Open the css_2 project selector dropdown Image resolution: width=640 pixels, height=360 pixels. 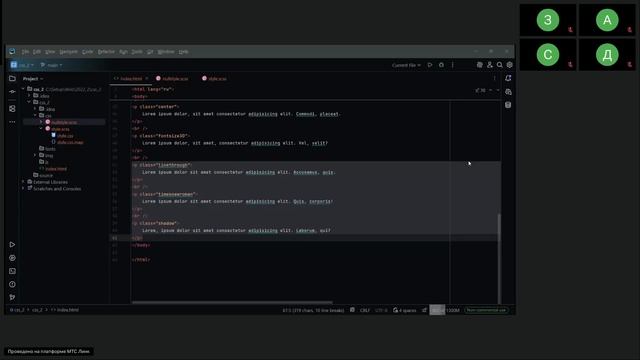pyautogui.click(x=22, y=65)
